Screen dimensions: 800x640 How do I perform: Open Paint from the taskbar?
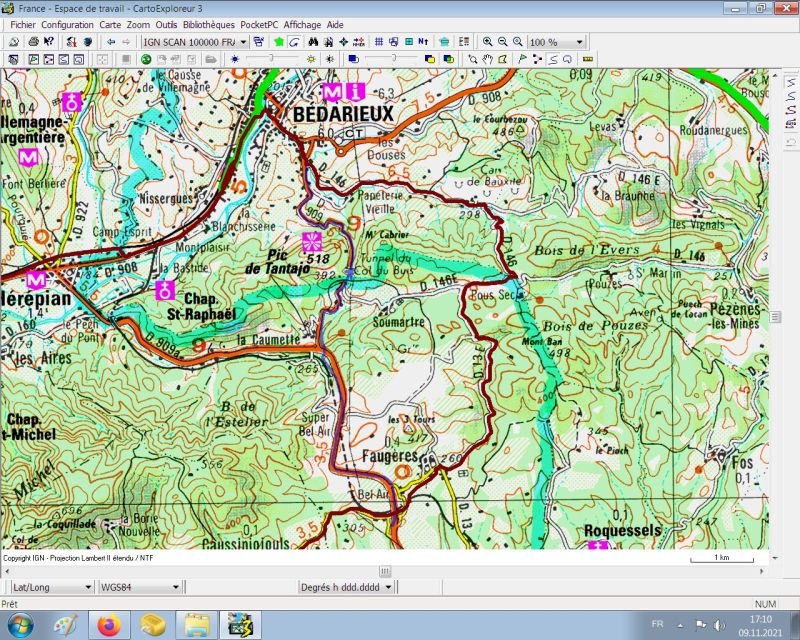pyautogui.click(x=66, y=625)
